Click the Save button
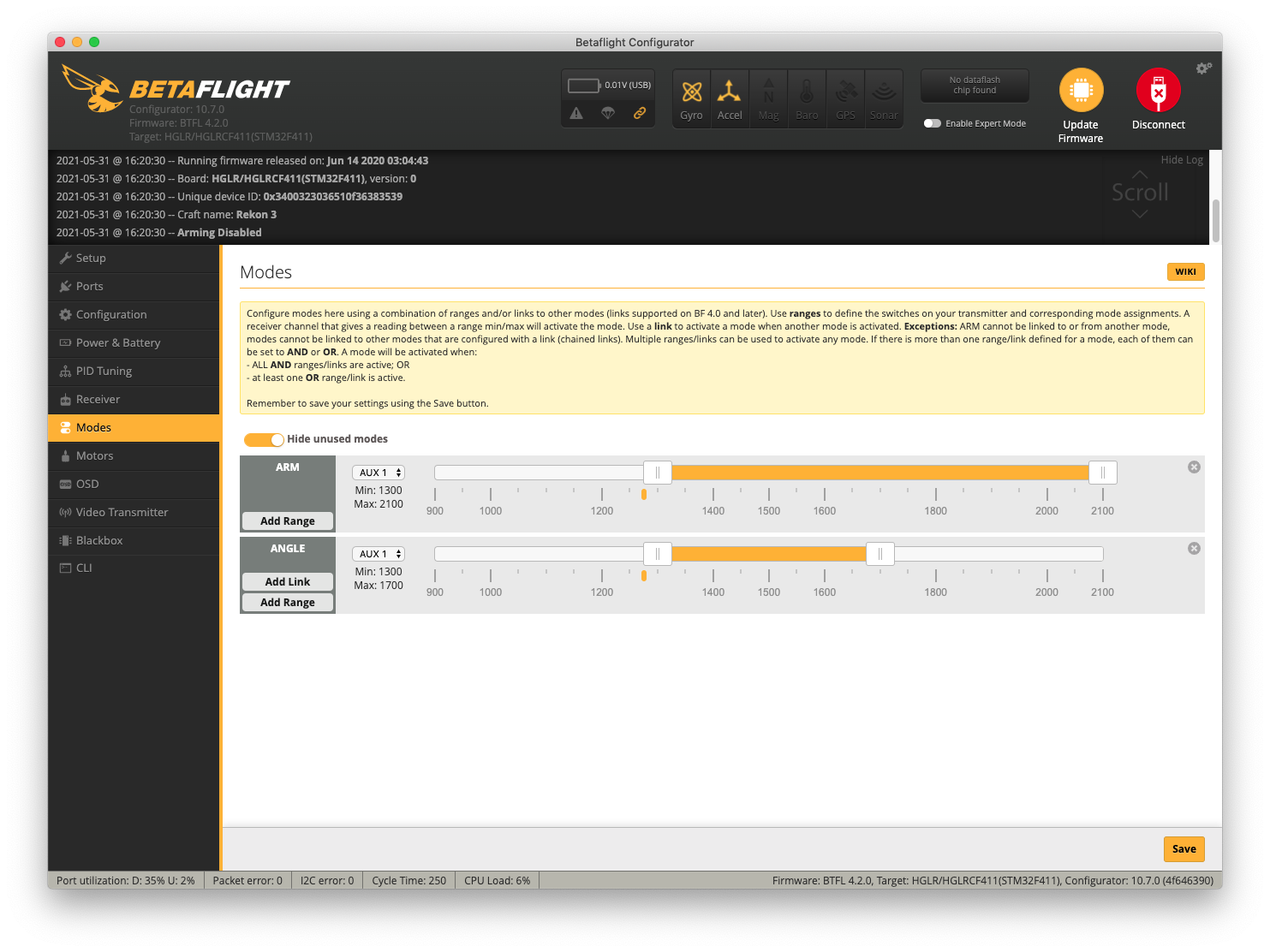The height and width of the screenshot is (952, 1270). [x=1184, y=849]
